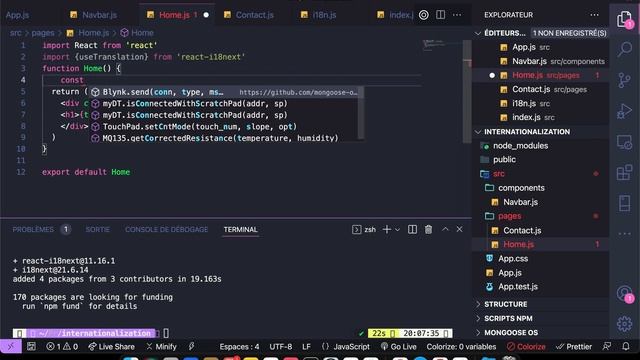Open the Extensions view

tap(624, 172)
